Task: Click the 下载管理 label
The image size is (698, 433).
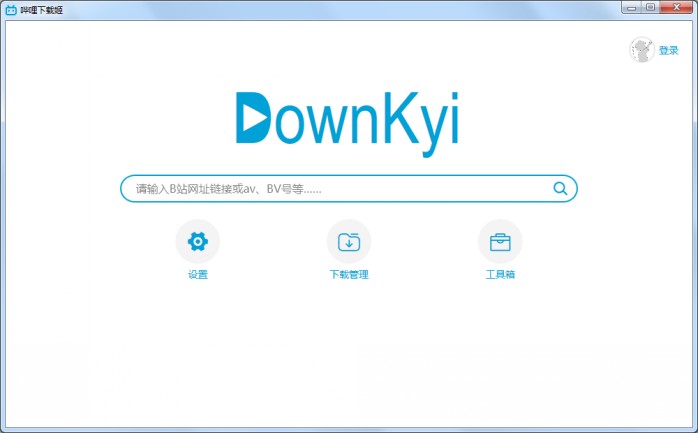Action: (349, 275)
